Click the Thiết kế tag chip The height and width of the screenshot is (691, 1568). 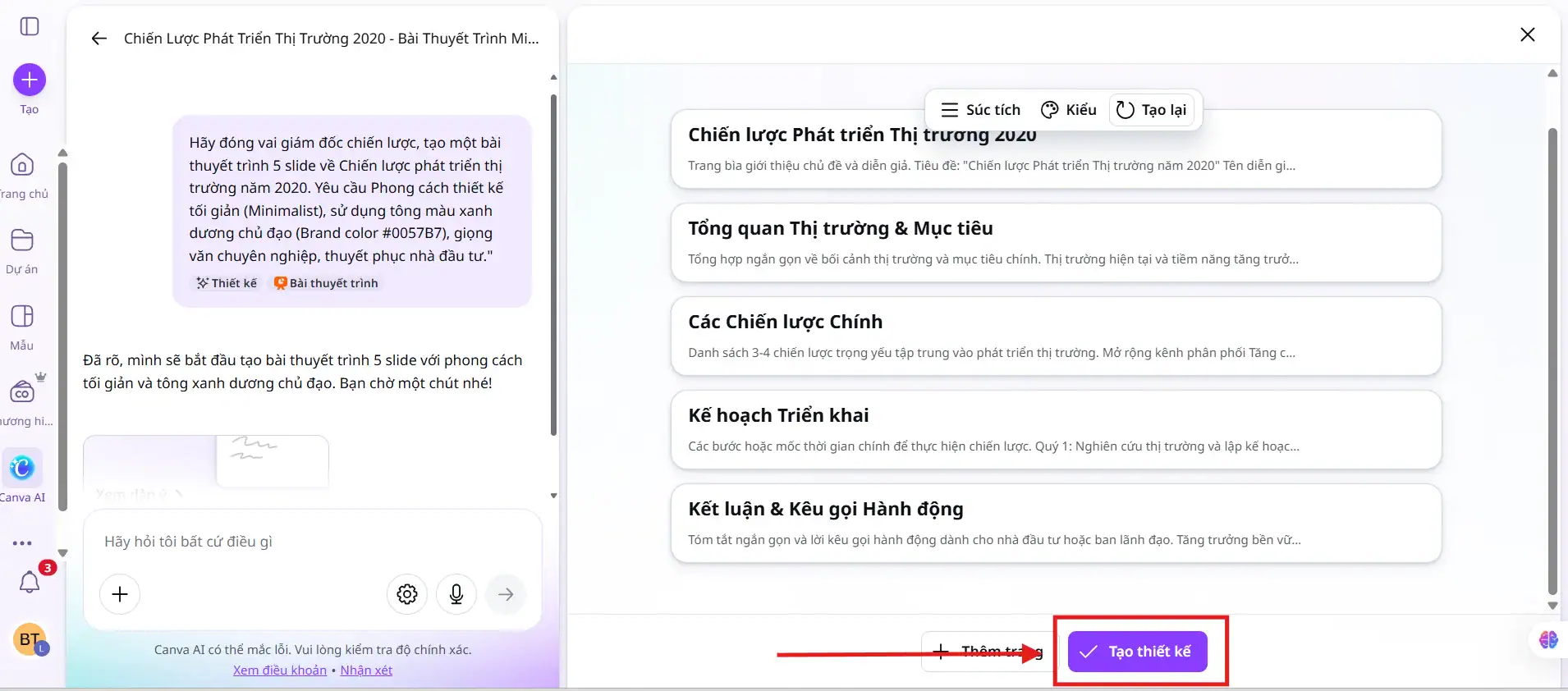coord(227,283)
